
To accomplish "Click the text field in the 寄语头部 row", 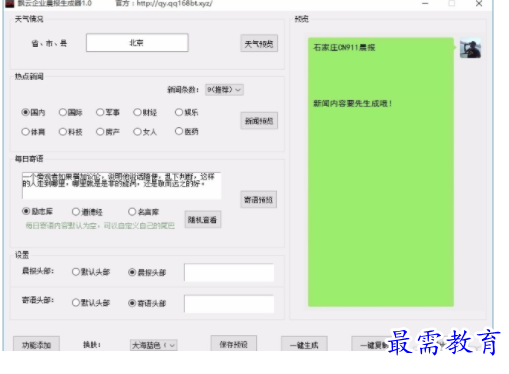I will point(229,304).
